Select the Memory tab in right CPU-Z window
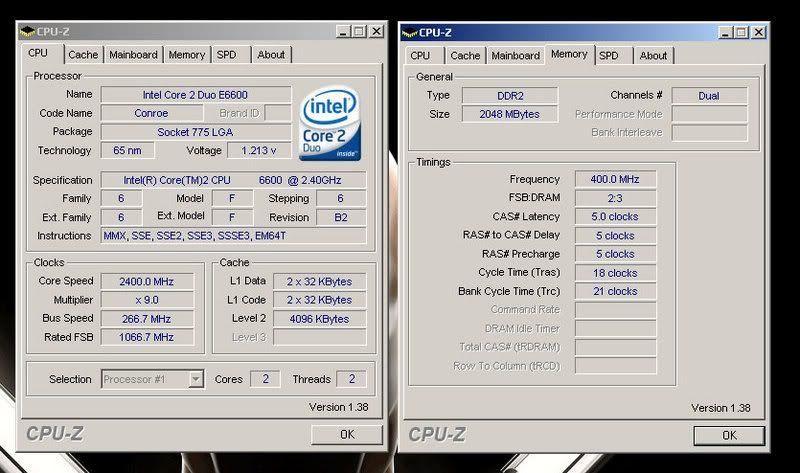The image size is (800, 473). (569, 54)
